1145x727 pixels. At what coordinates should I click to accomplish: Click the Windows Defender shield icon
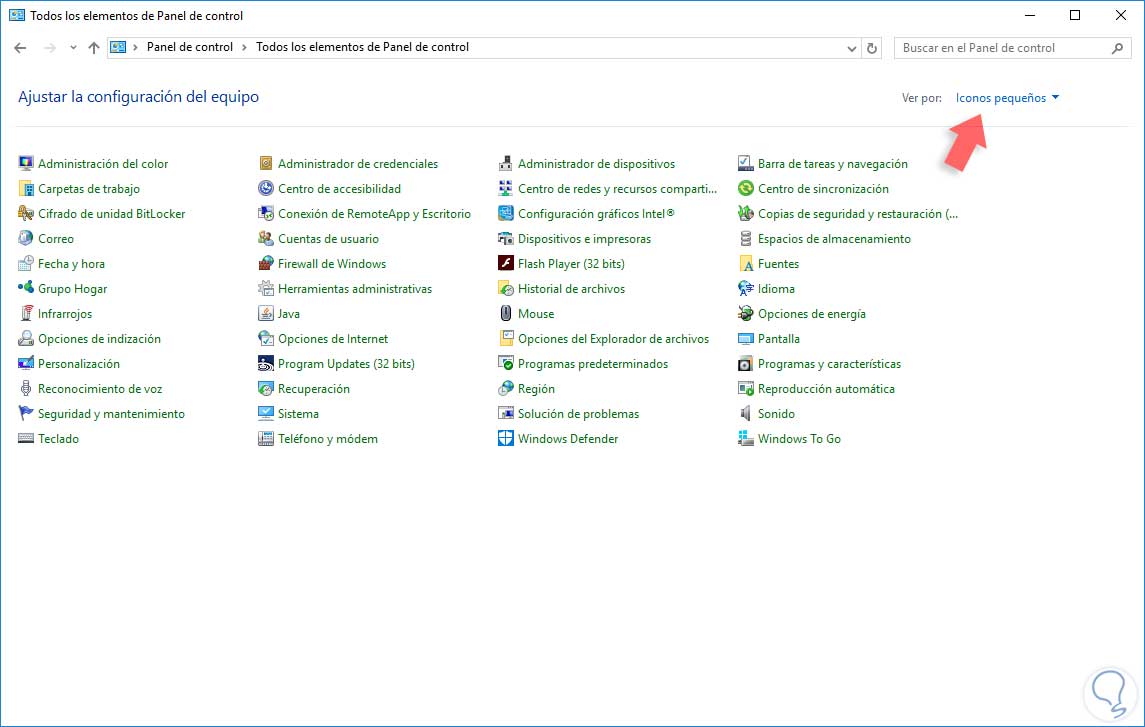(x=506, y=439)
